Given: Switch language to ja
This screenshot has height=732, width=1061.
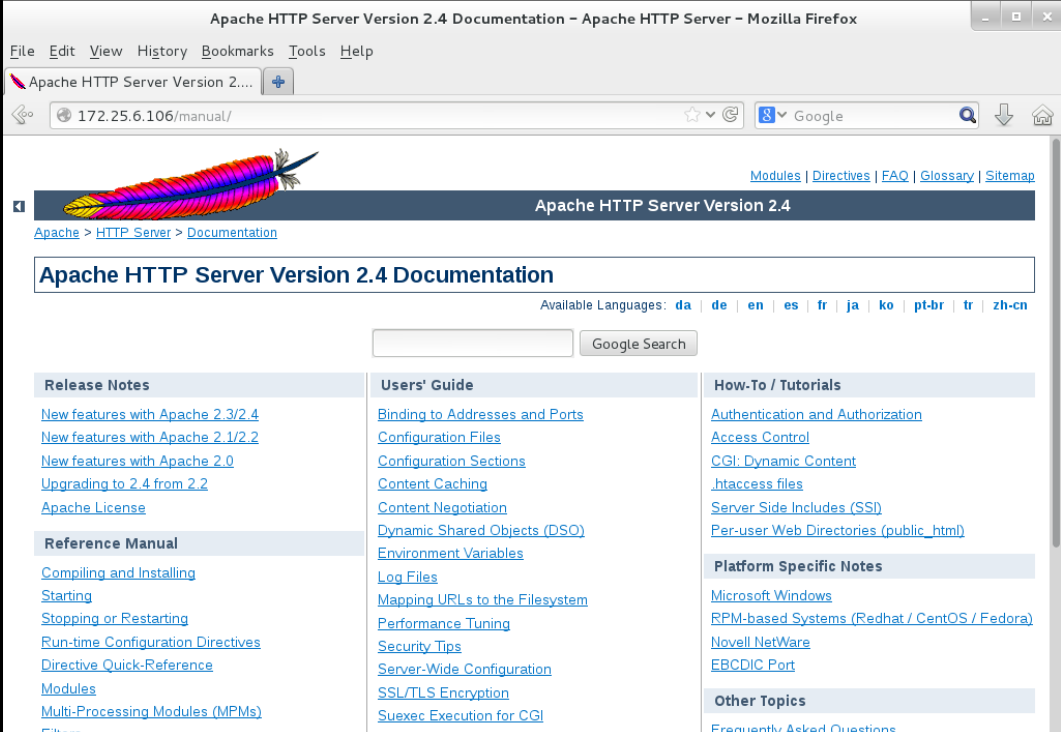Looking at the screenshot, I should click(x=853, y=305).
